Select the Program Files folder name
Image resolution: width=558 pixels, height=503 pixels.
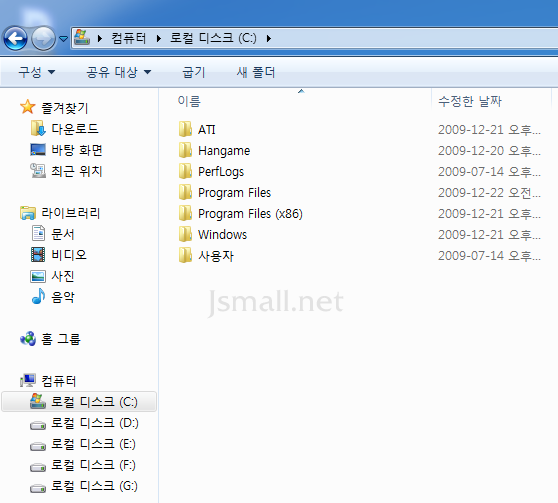(x=235, y=193)
